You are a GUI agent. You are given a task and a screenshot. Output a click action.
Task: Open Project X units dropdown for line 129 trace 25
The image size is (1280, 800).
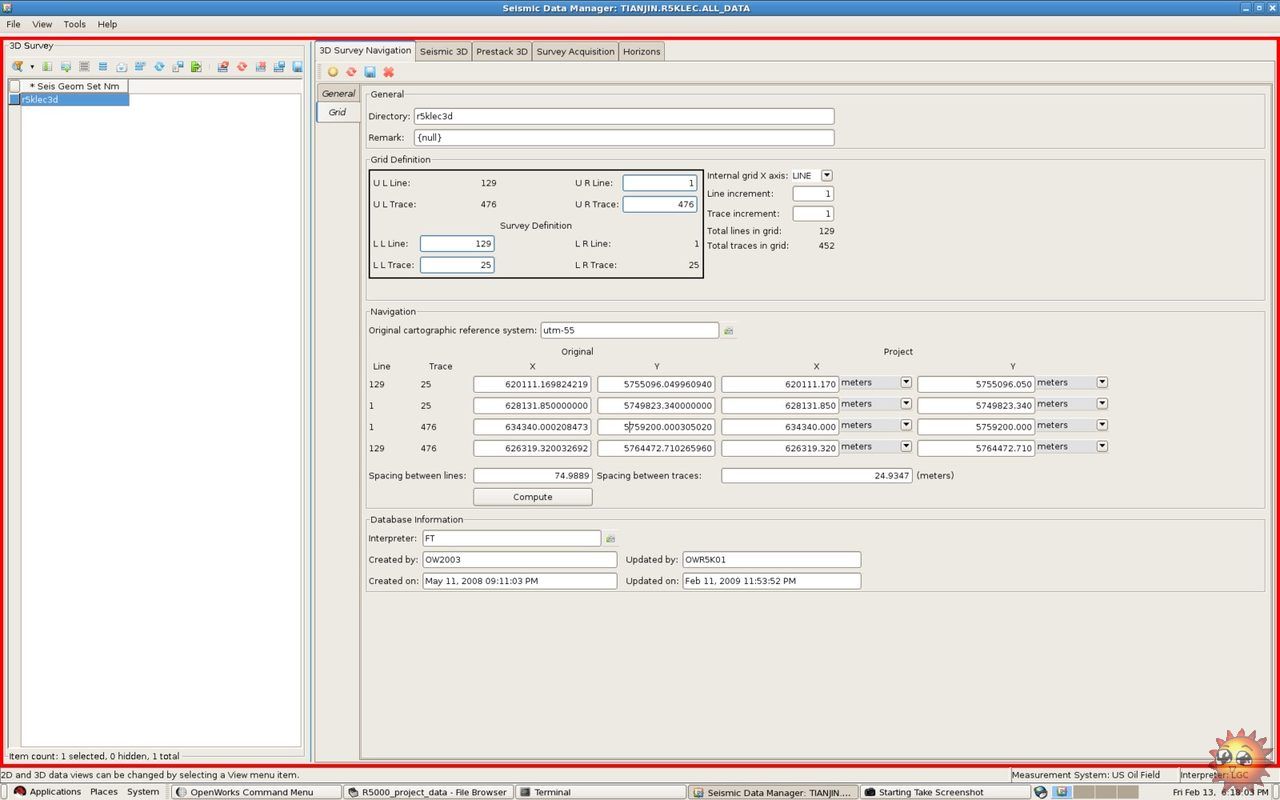click(x=906, y=382)
